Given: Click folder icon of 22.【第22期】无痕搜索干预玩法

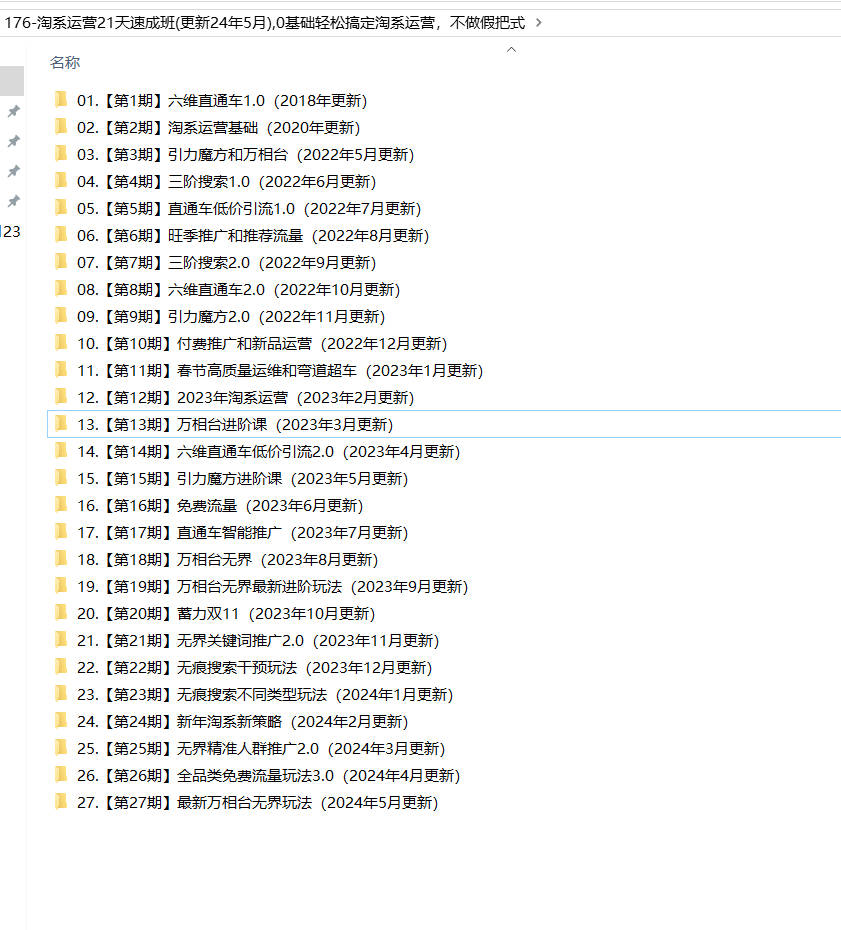Looking at the screenshot, I should coord(61,666).
